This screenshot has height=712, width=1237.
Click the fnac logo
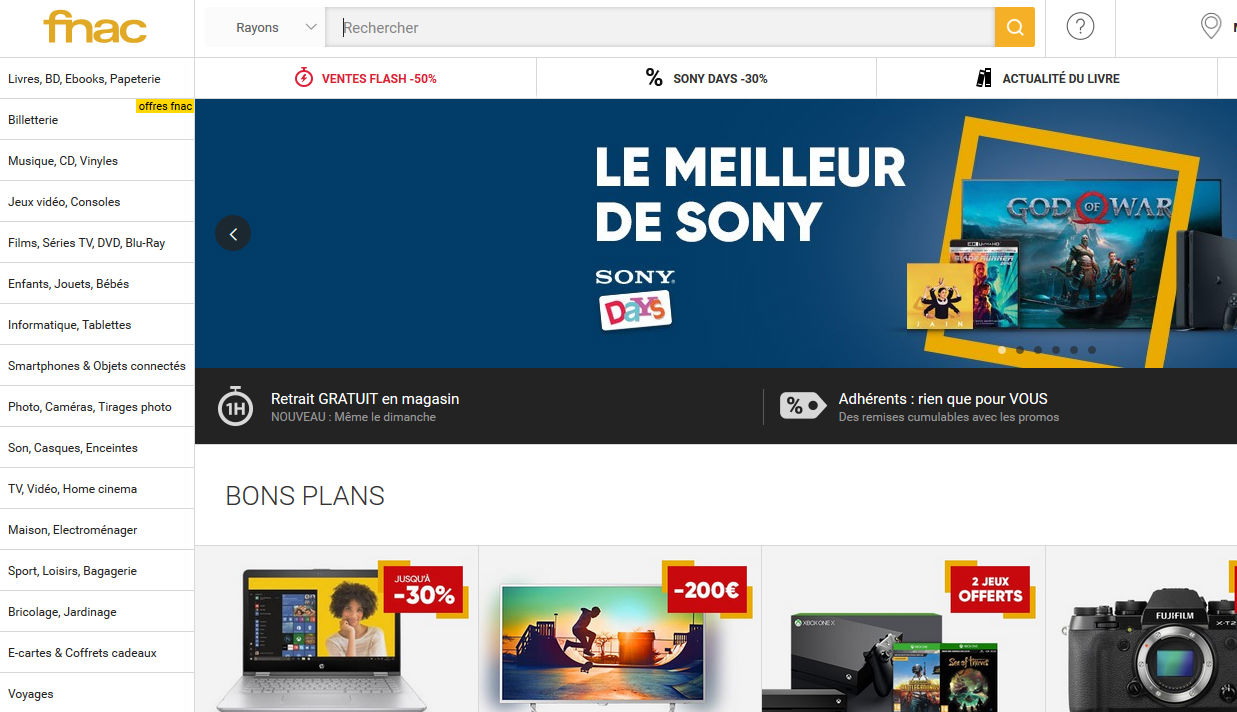[96, 27]
